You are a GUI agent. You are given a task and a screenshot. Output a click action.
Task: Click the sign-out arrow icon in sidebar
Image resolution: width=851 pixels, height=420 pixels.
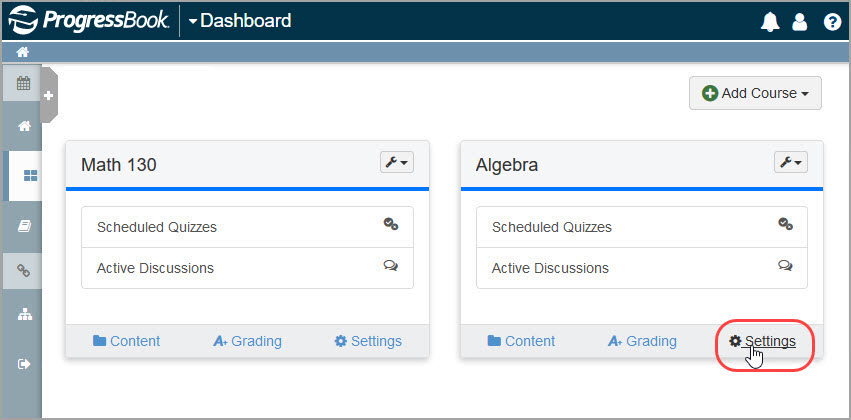point(24,364)
